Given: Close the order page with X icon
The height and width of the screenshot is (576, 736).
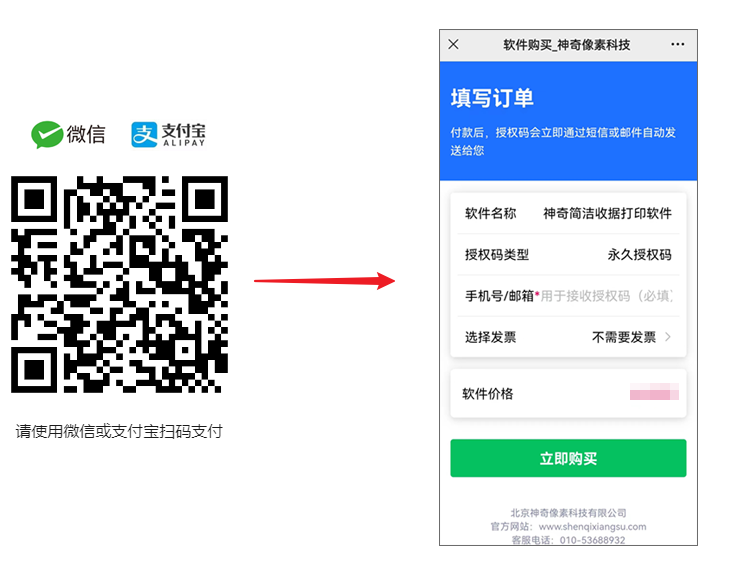Looking at the screenshot, I should [453, 44].
